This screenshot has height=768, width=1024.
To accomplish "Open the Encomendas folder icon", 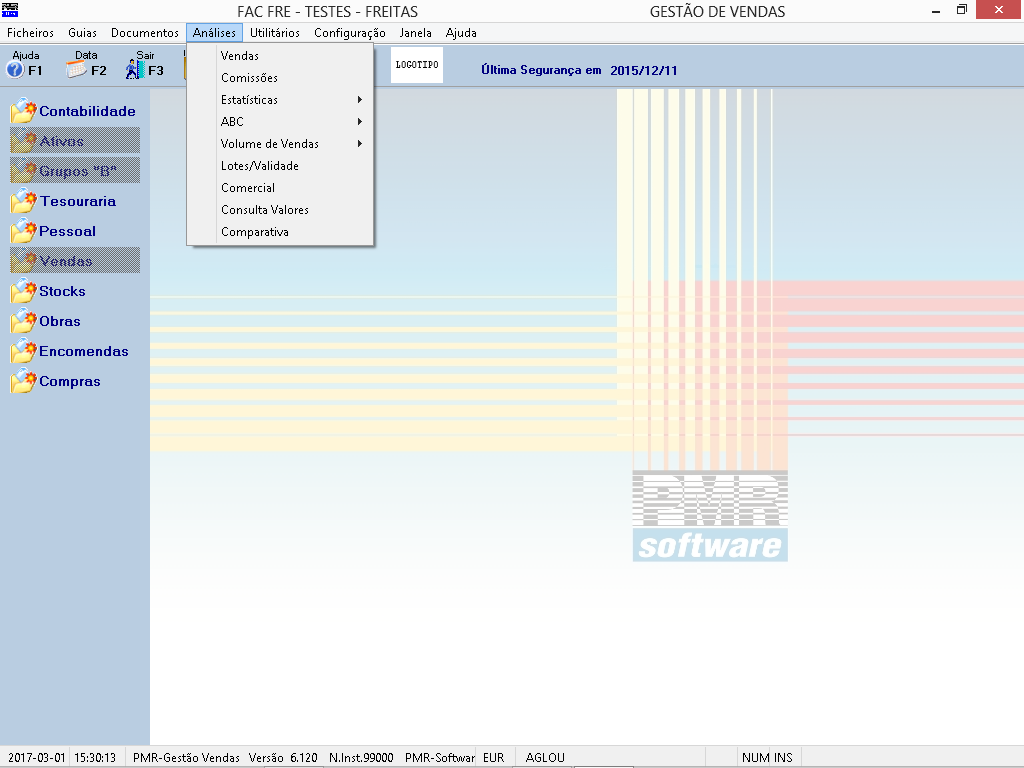I will point(24,351).
